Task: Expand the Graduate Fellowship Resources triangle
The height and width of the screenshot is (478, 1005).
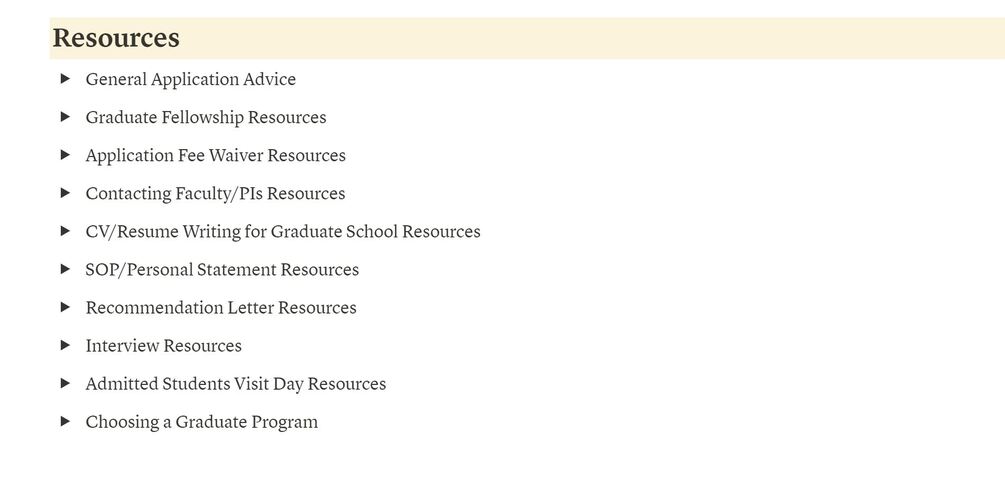Action: point(66,117)
